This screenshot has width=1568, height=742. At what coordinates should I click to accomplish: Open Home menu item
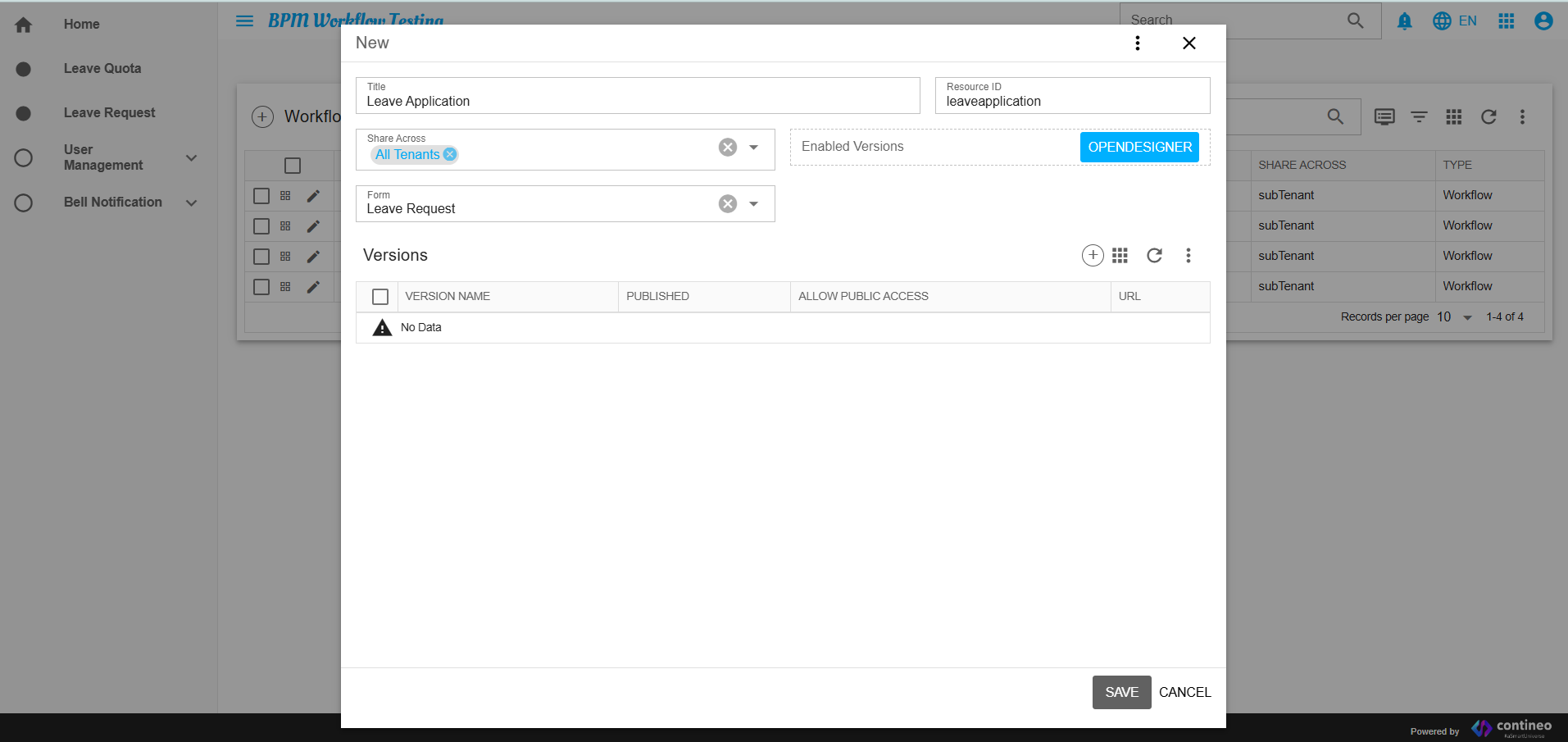82,25
